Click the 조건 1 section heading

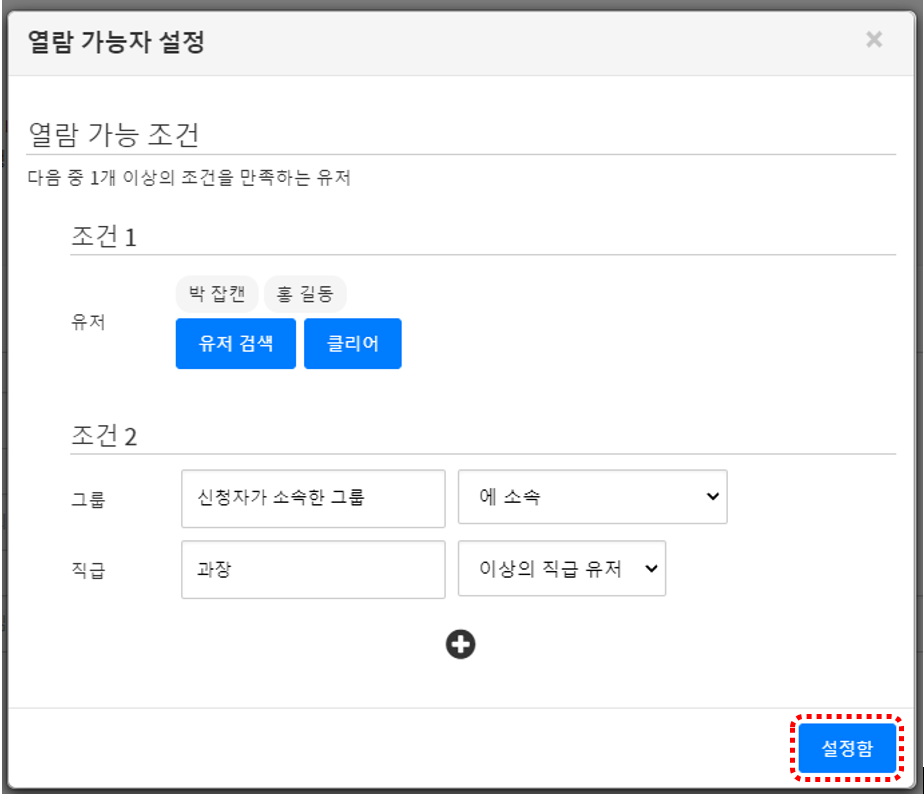point(103,237)
